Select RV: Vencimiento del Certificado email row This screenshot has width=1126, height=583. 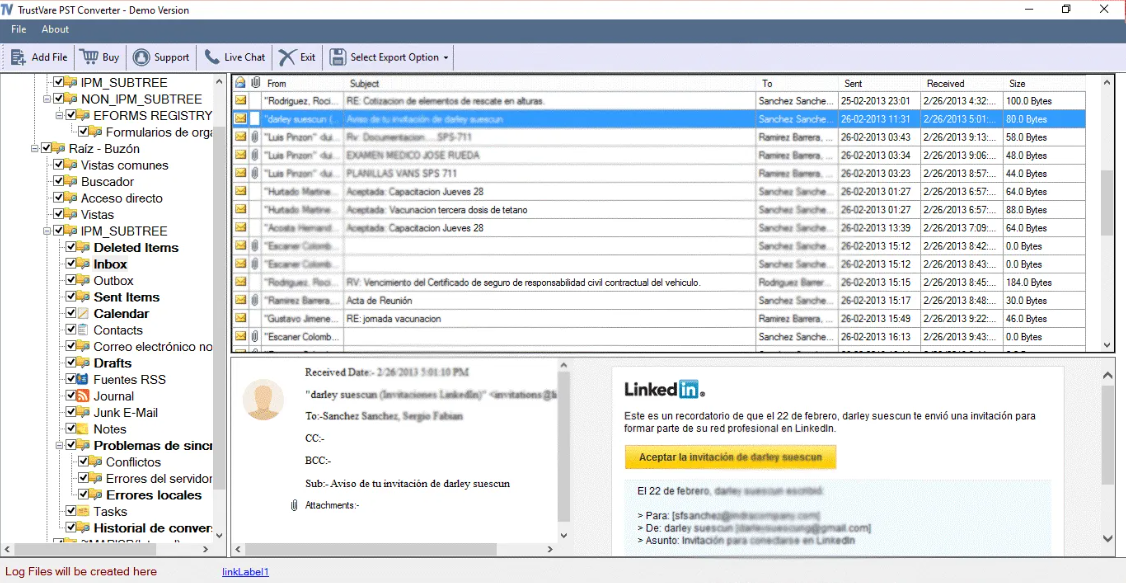point(659,282)
